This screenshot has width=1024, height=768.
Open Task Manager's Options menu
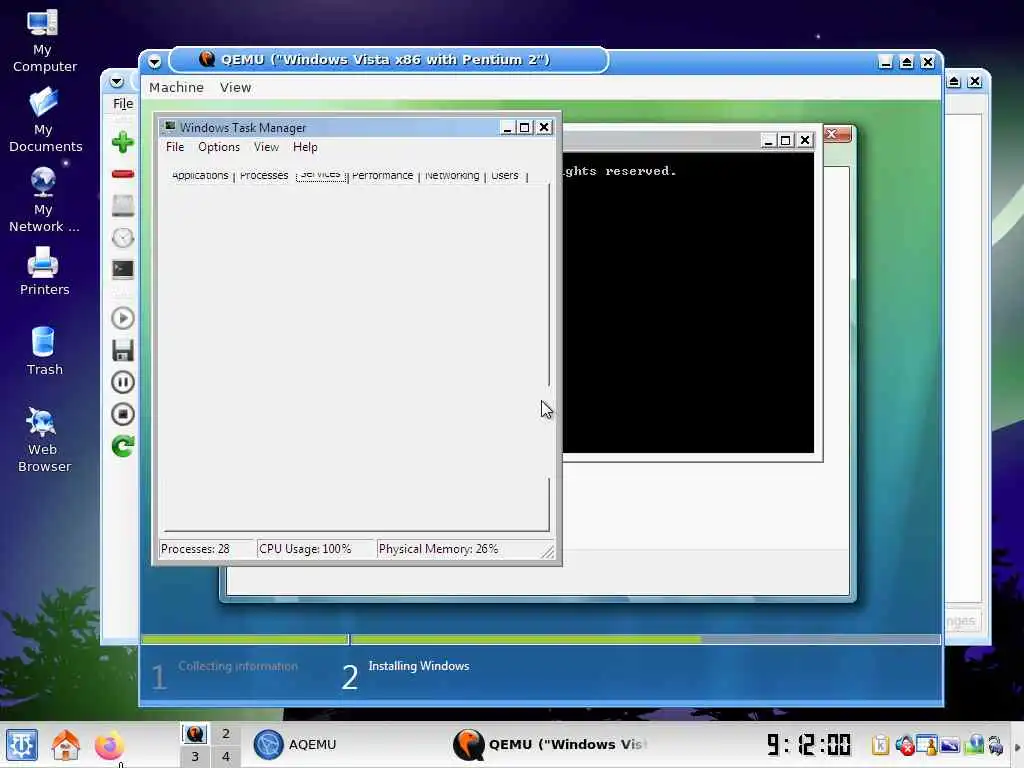219,147
